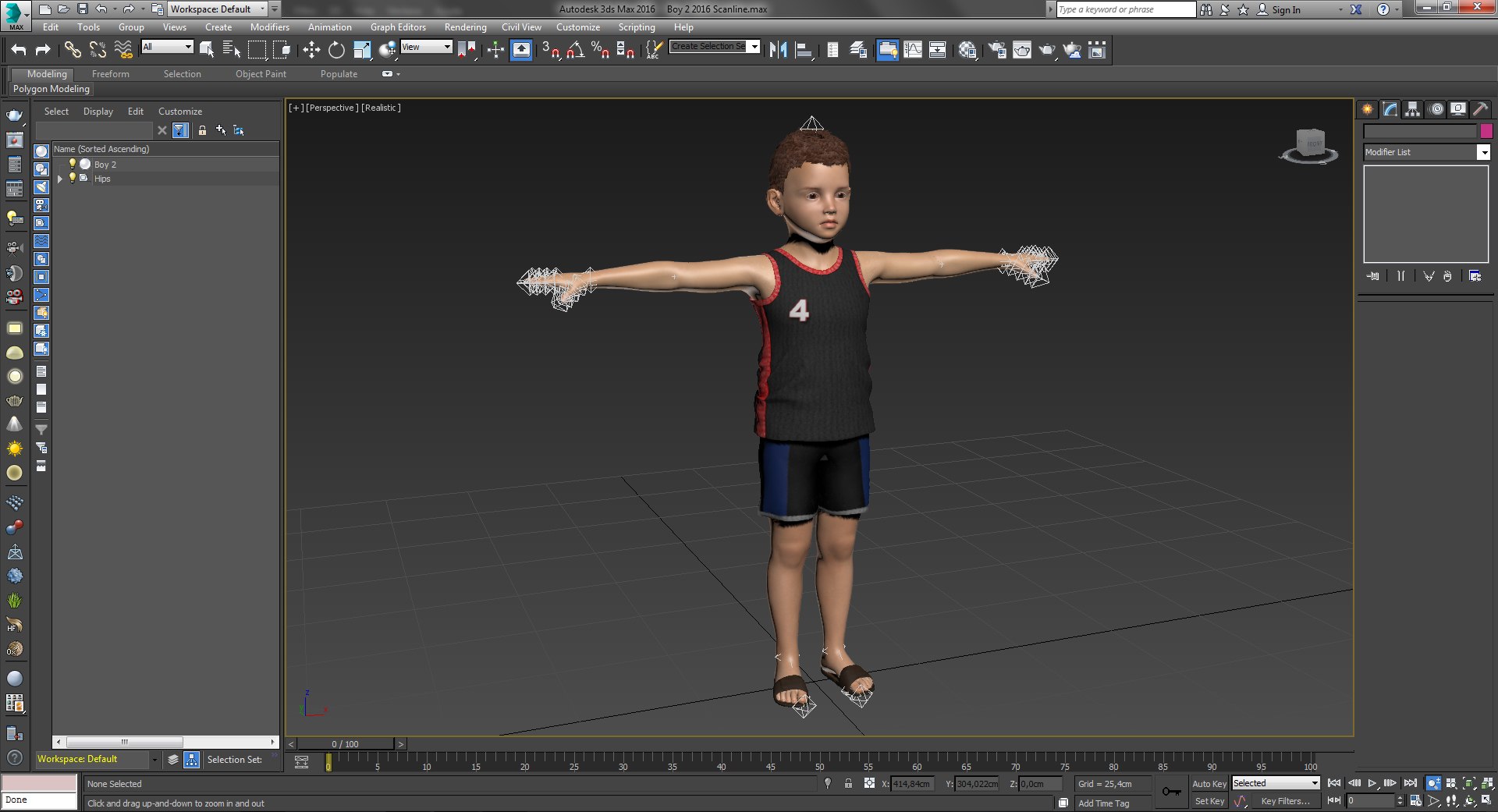
Task: Open the selection filter All dropdown
Action: (x=167, y=47)
